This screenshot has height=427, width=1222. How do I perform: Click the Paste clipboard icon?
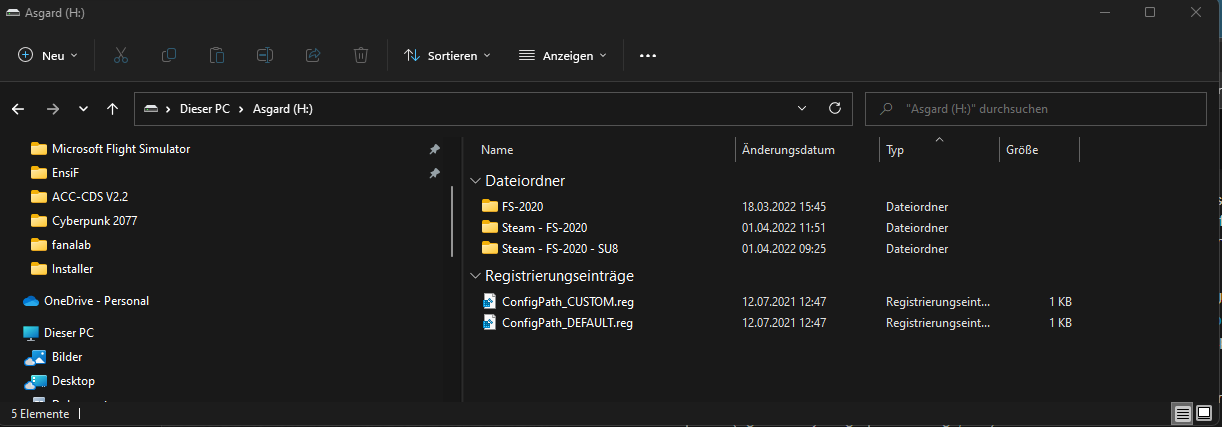tap(217, 55)
